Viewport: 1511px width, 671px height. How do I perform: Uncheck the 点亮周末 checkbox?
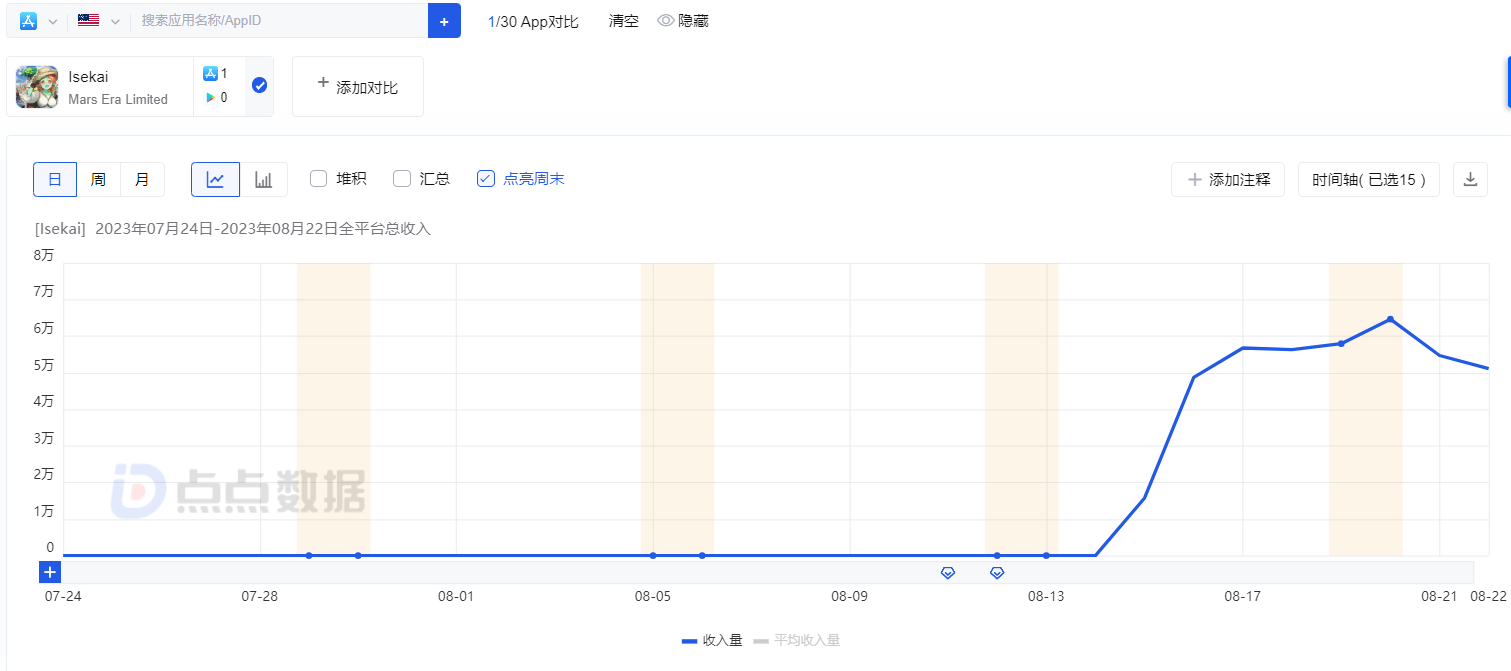[x=486, y=179]
